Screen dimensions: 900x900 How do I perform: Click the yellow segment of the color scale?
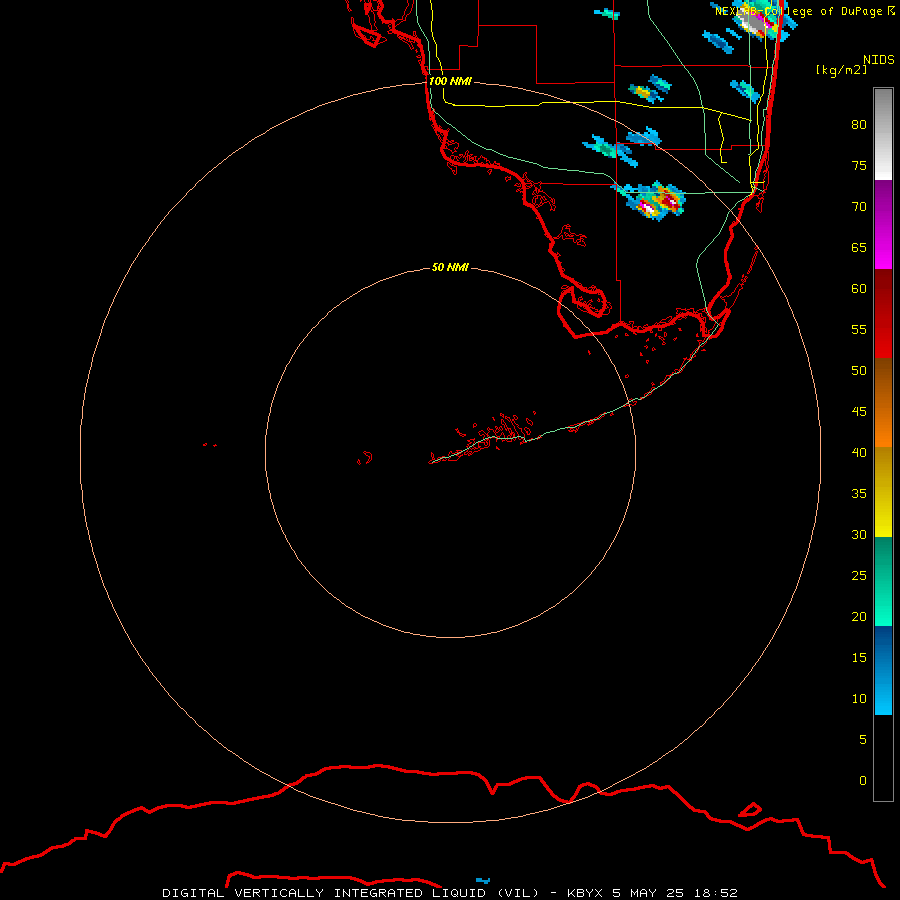[x=883, y=492]
